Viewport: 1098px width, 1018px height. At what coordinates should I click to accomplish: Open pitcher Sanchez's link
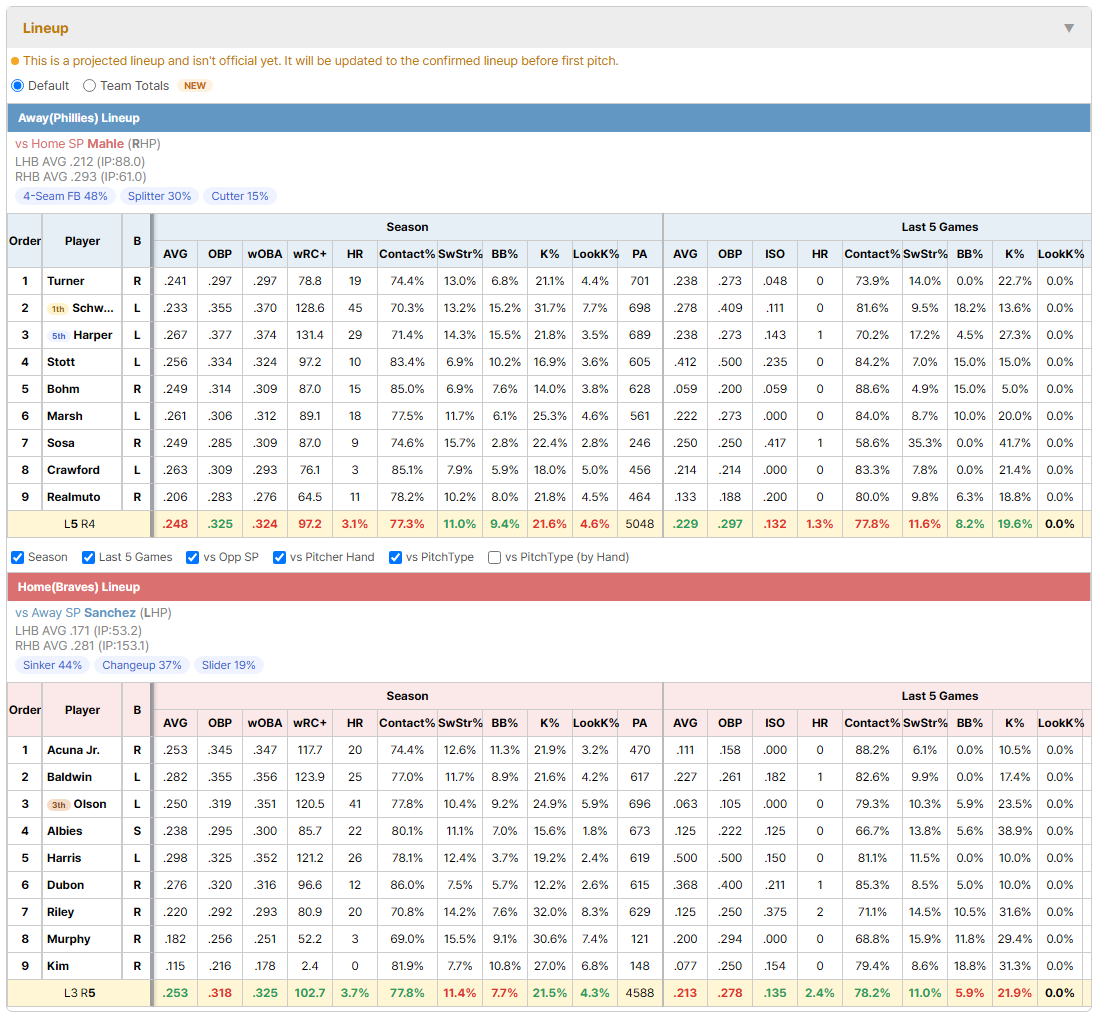click(110, 613)
